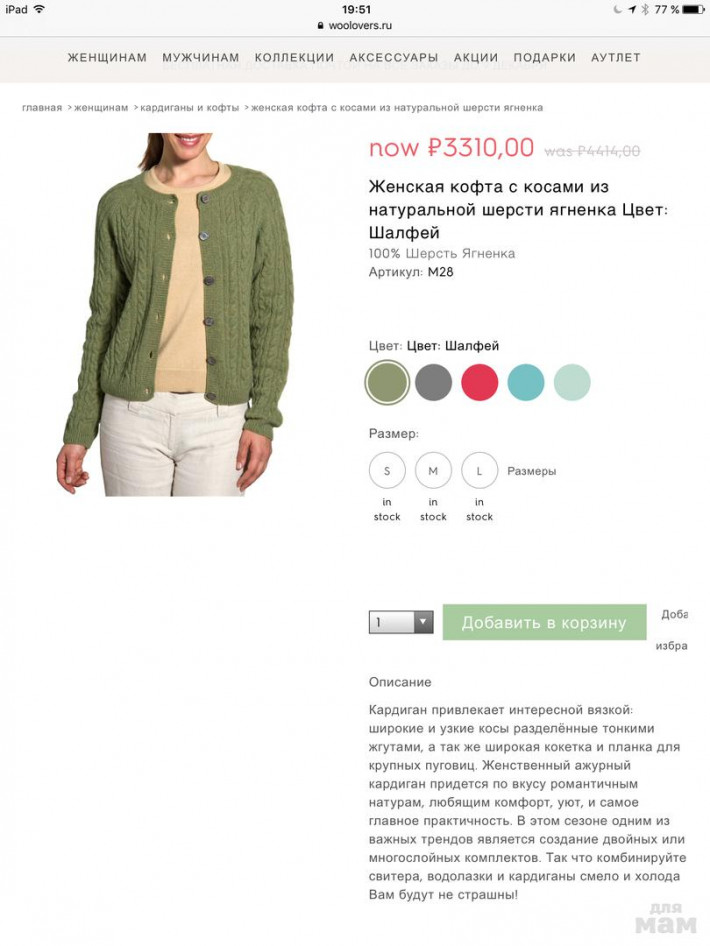The image size is (710, 946).
Task: Open the quantity dropdown arrow
Action: coord(423,622)
